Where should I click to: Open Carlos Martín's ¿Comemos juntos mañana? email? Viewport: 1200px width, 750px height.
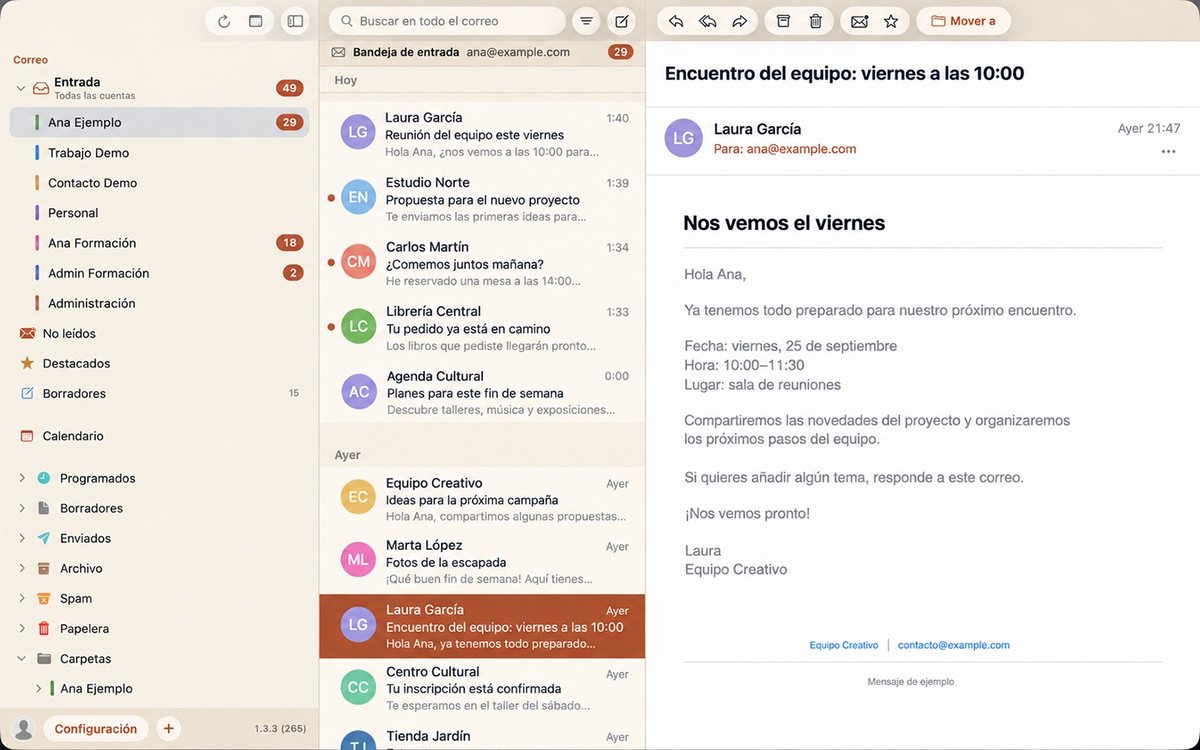[482, 263]
